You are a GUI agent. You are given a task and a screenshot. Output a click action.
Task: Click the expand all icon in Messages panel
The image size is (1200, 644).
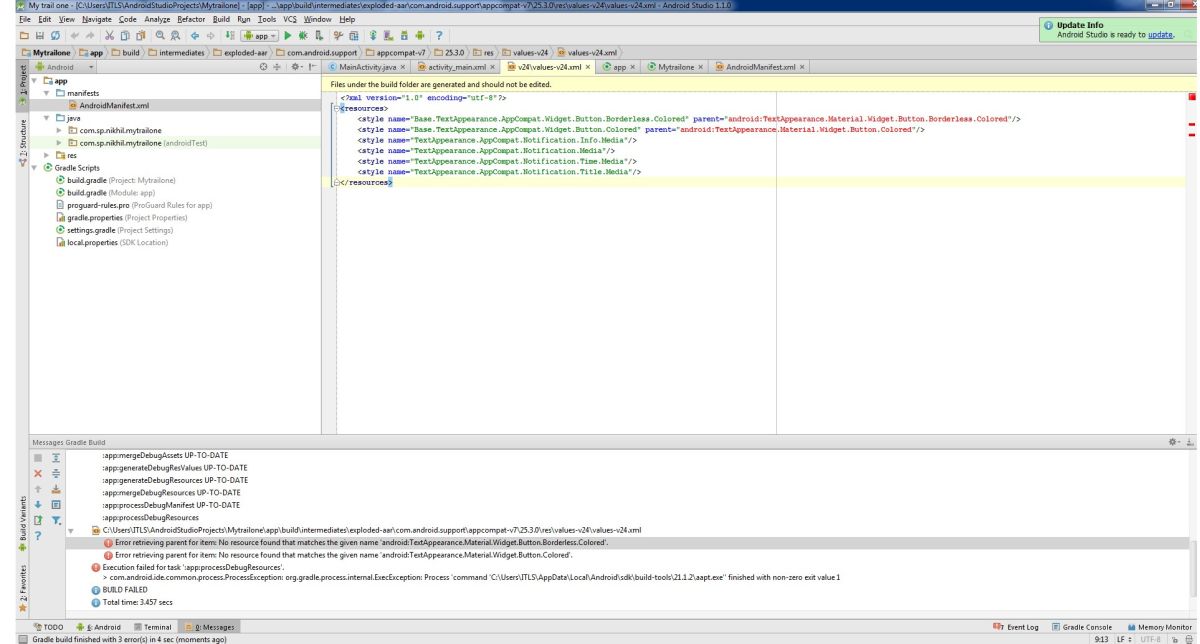(56, 458)
